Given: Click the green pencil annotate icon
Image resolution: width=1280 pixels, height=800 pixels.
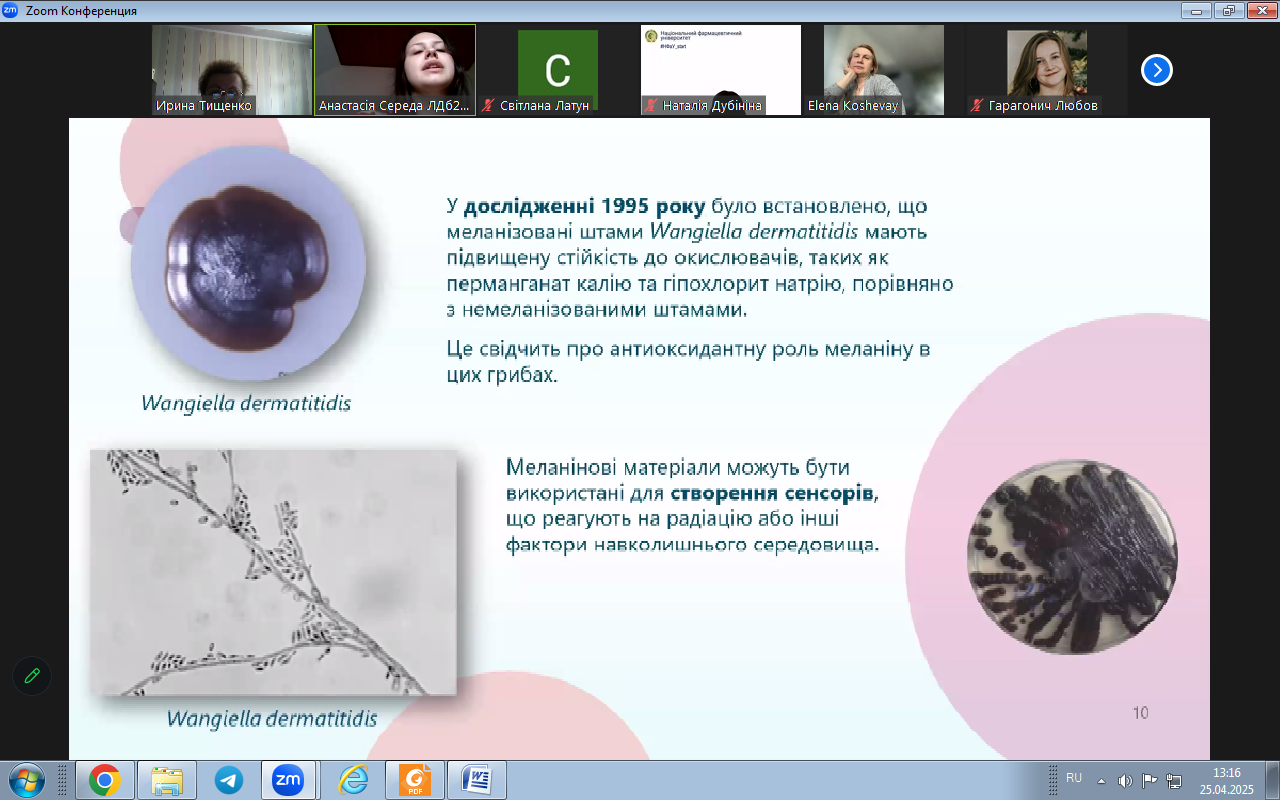Looking at the screenshot, I should point(32,676).
